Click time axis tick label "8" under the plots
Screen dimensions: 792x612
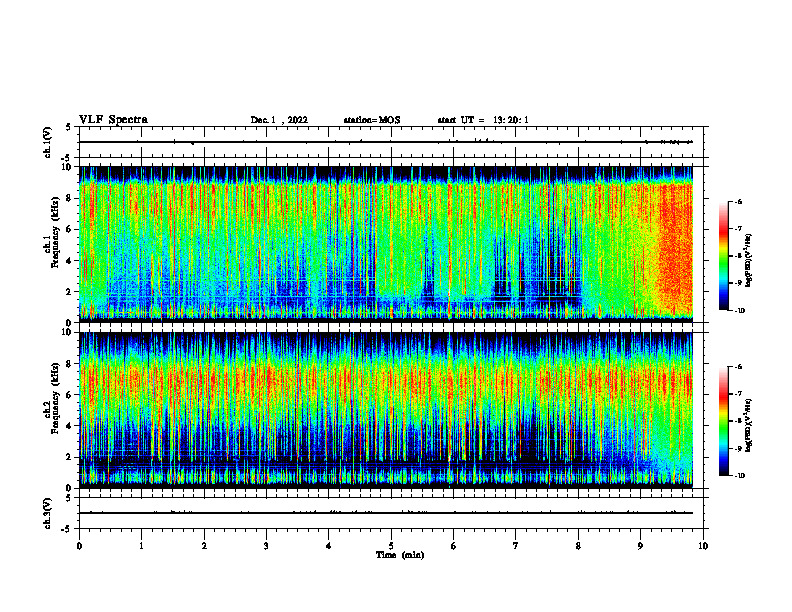(578, 546)
